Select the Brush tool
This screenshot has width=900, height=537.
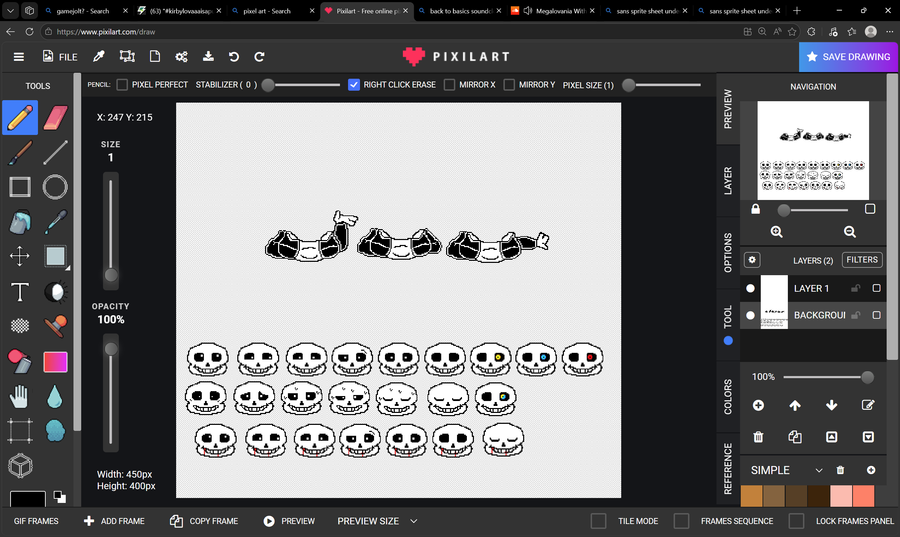20,153
